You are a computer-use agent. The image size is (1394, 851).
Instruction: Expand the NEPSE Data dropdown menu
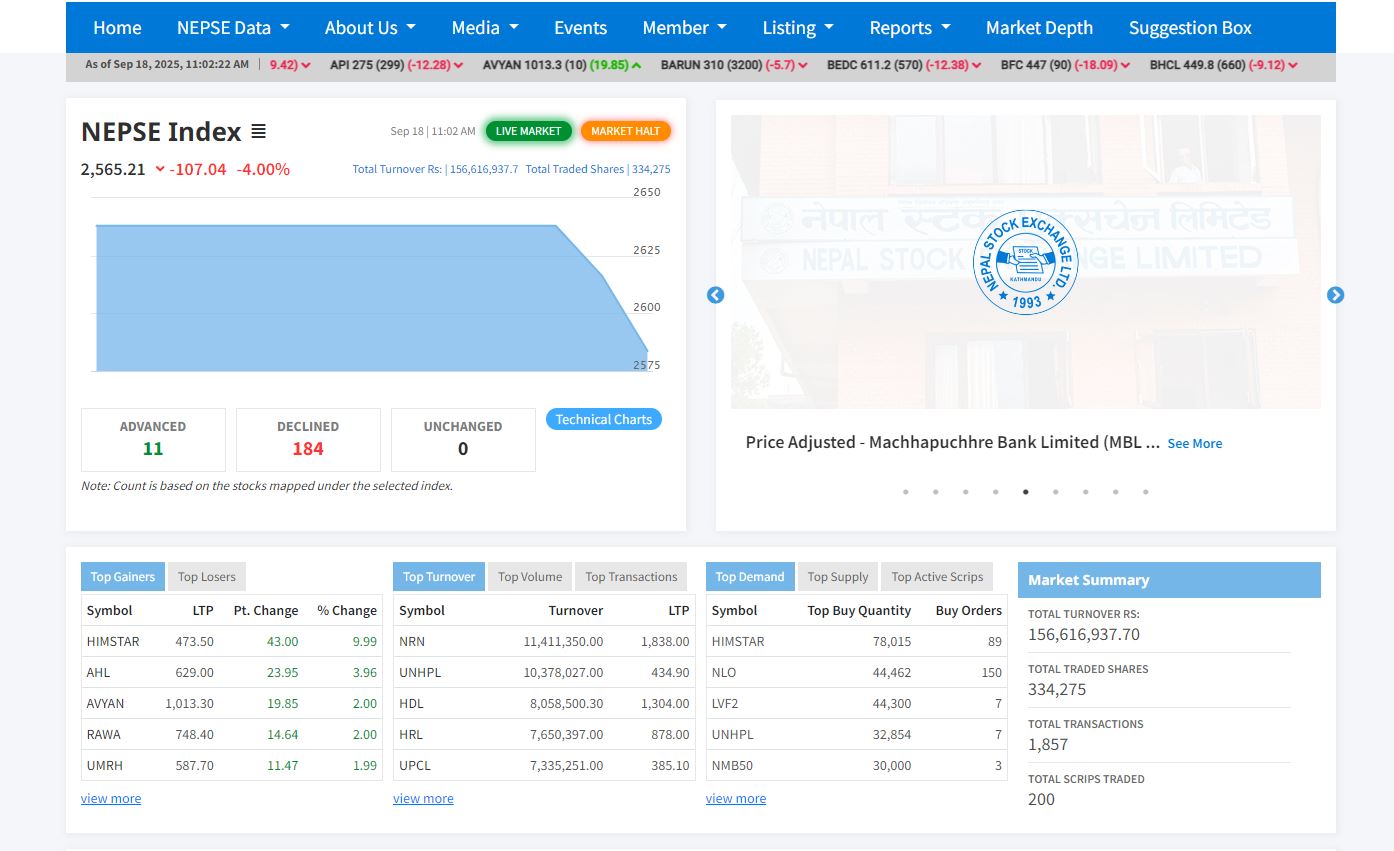coord(233,28)
